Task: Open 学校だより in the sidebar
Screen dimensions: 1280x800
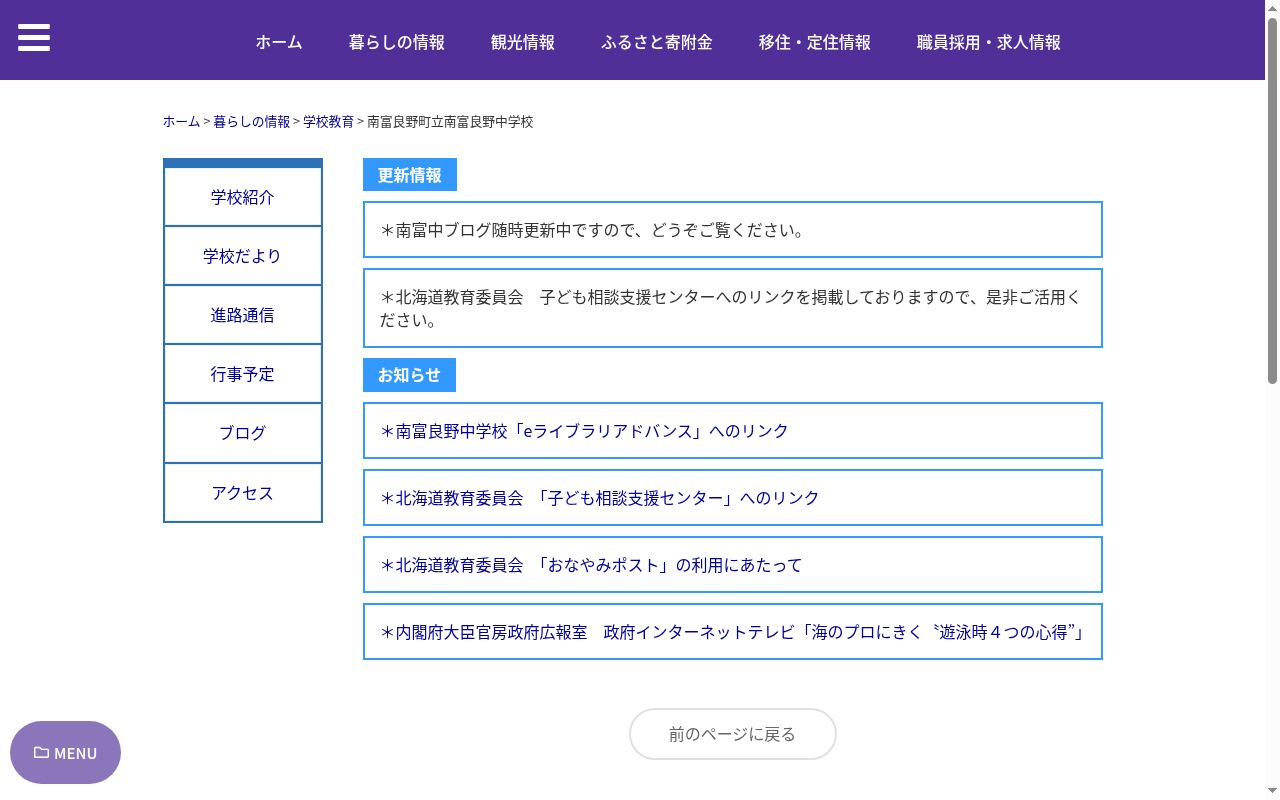Action: [243, 256]
